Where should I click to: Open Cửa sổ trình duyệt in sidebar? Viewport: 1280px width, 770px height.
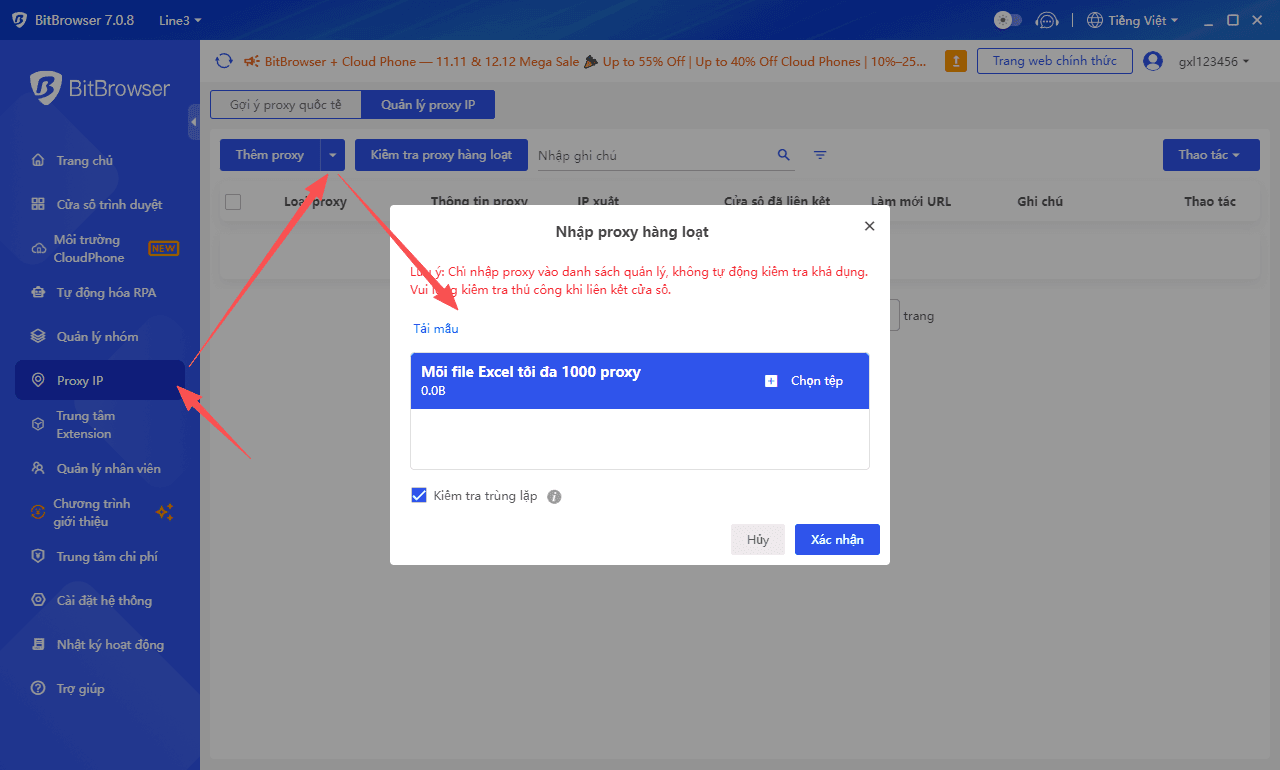coord(108,204)
